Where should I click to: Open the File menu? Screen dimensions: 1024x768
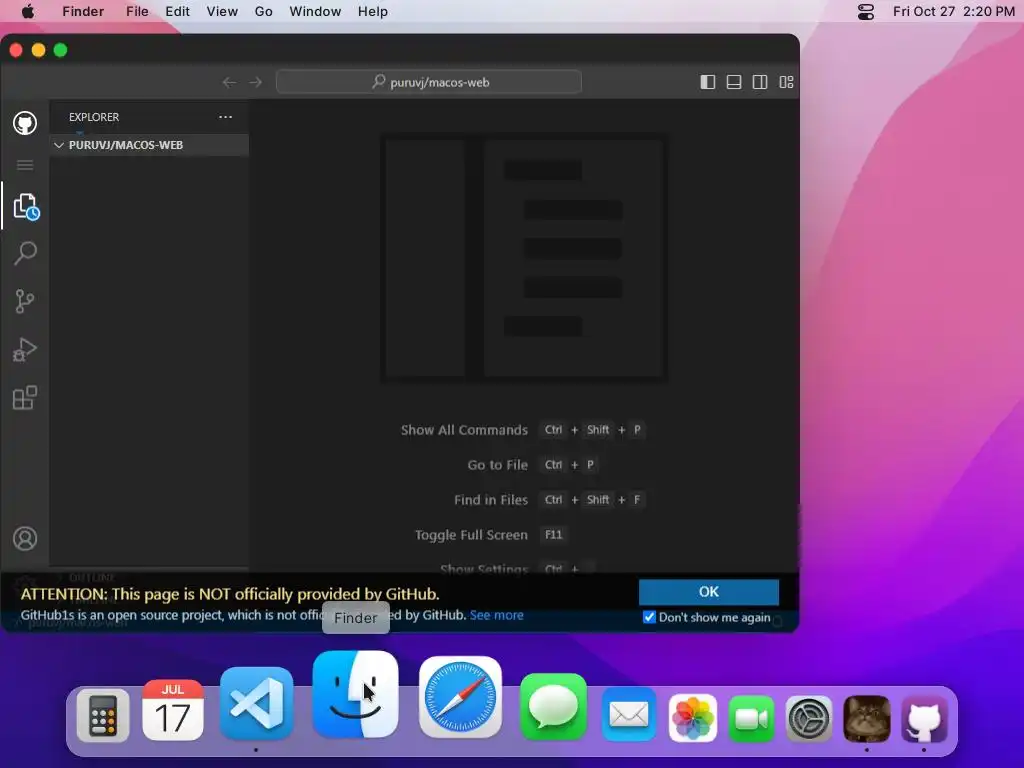[x=137, y=12]
